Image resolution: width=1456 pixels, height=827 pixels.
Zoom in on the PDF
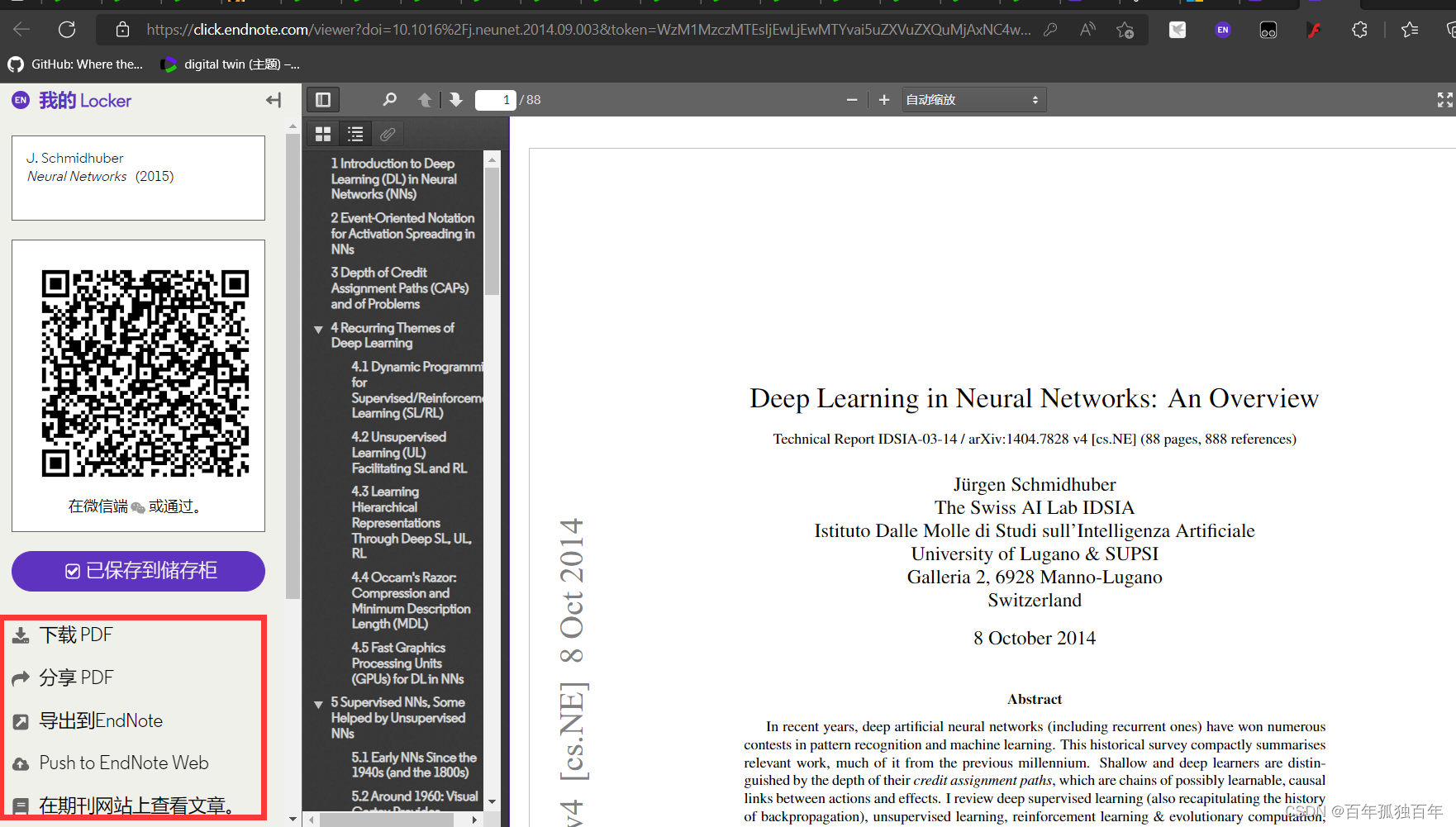coord(884,100)
